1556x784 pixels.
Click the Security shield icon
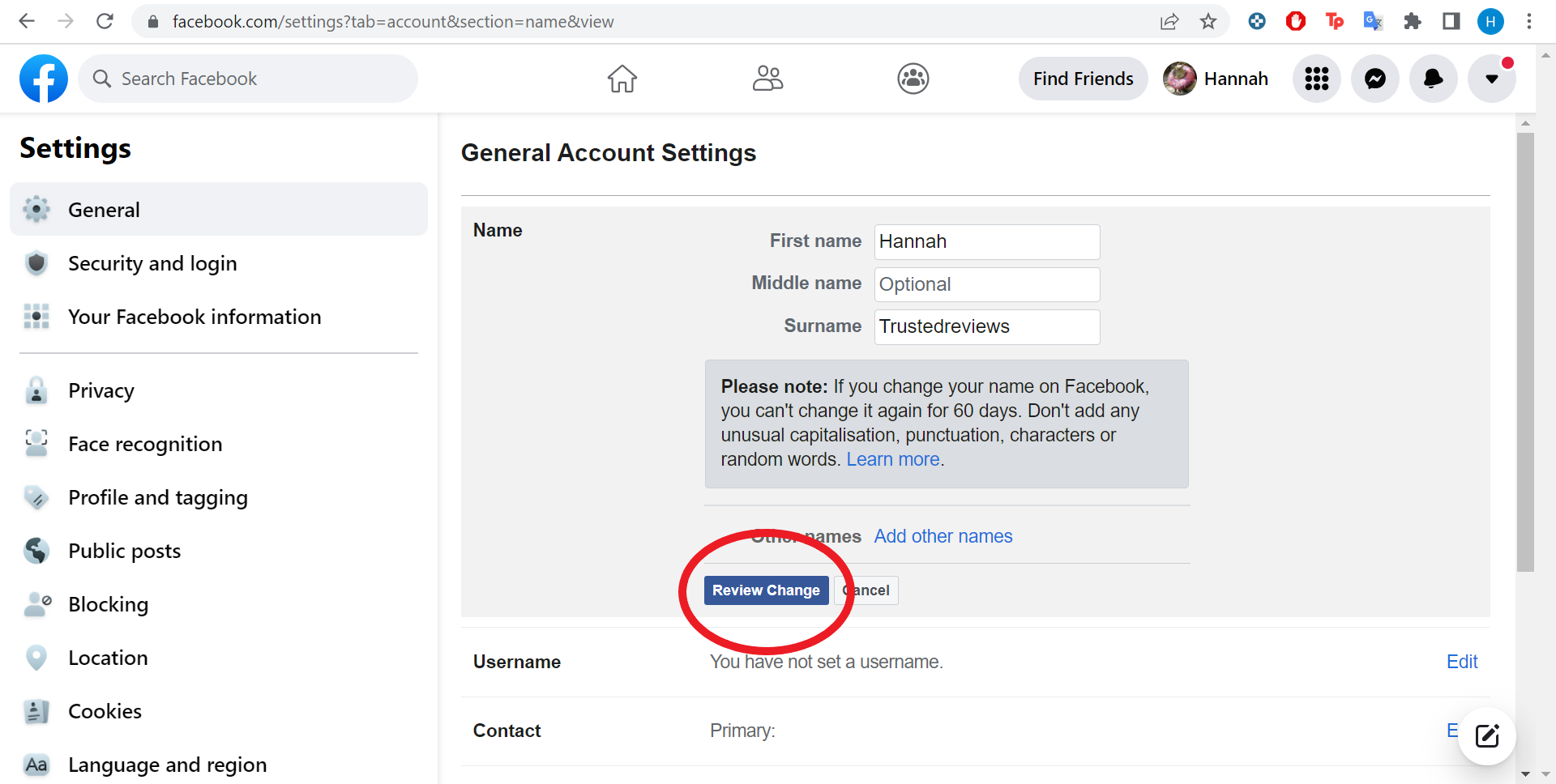pyautogui.click(x=36, y=263)
